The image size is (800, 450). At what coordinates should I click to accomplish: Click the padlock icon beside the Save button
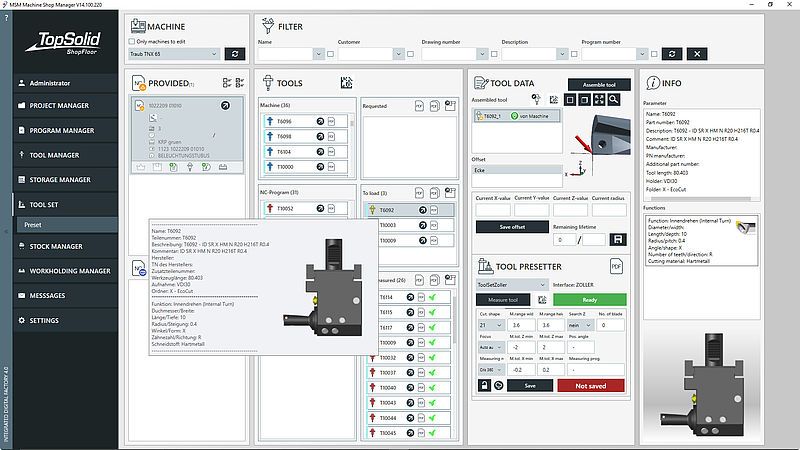tap(484, 385)
